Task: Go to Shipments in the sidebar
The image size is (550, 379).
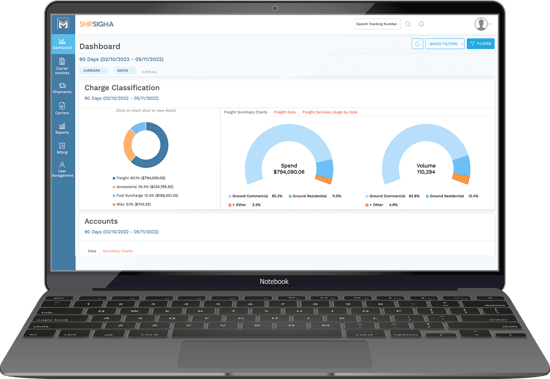Action: (x=62, y=88)
